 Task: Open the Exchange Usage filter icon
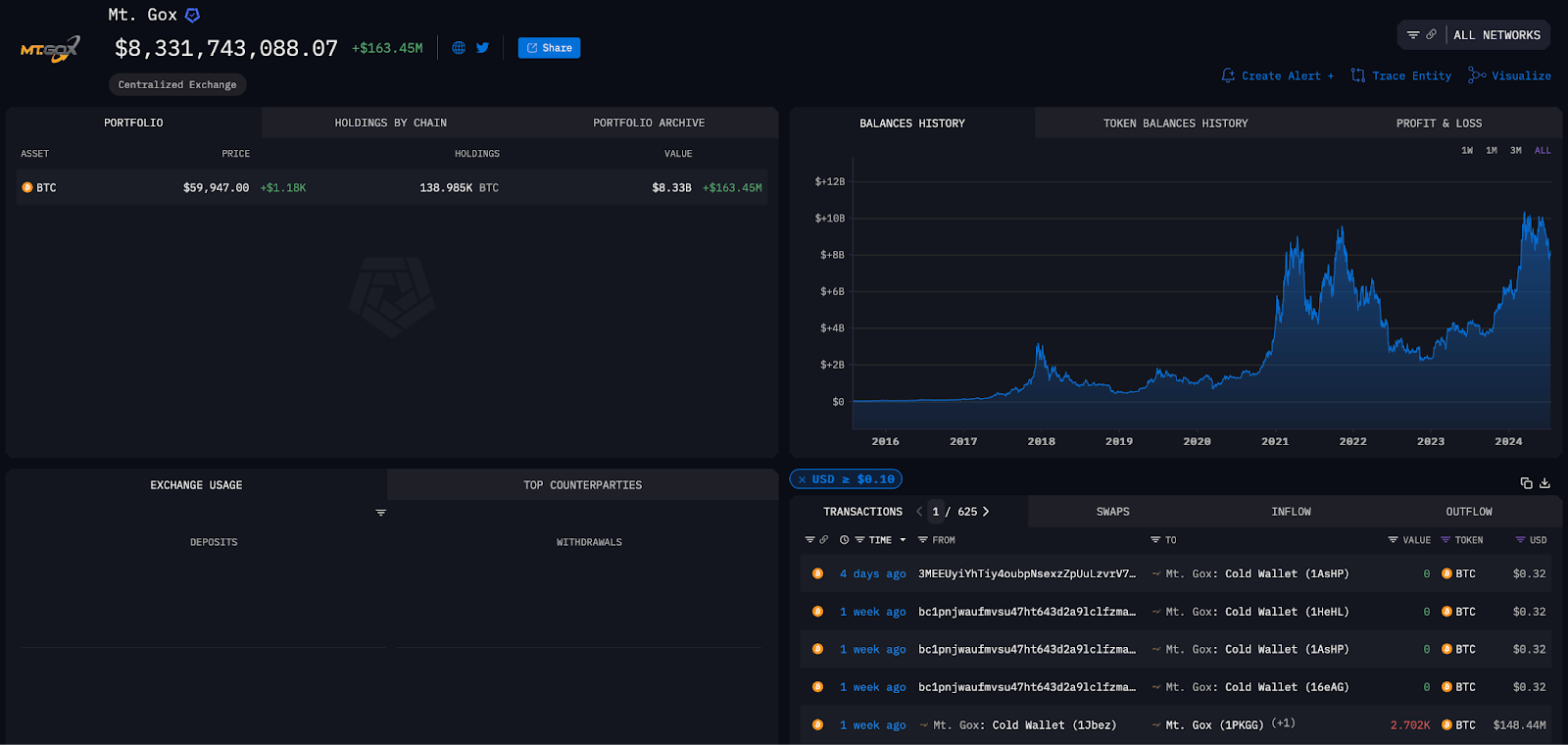pyautogui.click(x=381, y=513)
